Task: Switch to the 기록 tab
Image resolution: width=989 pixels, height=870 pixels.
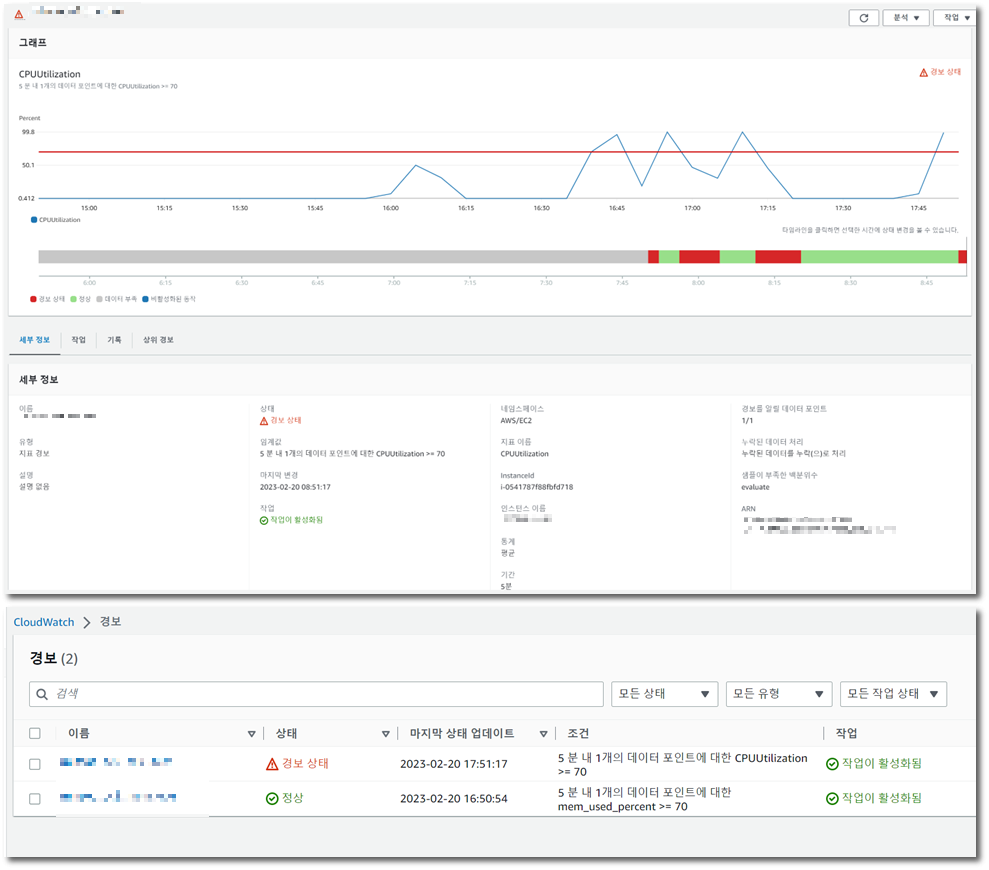Action: tap(114, 340)
